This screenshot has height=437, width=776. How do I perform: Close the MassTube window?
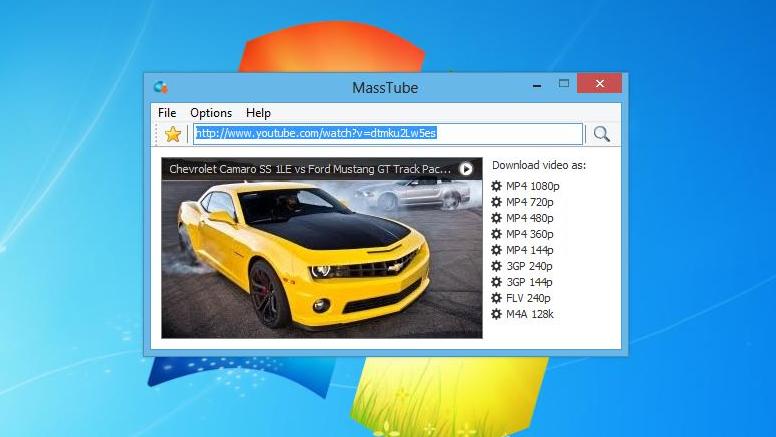point(599,84)
